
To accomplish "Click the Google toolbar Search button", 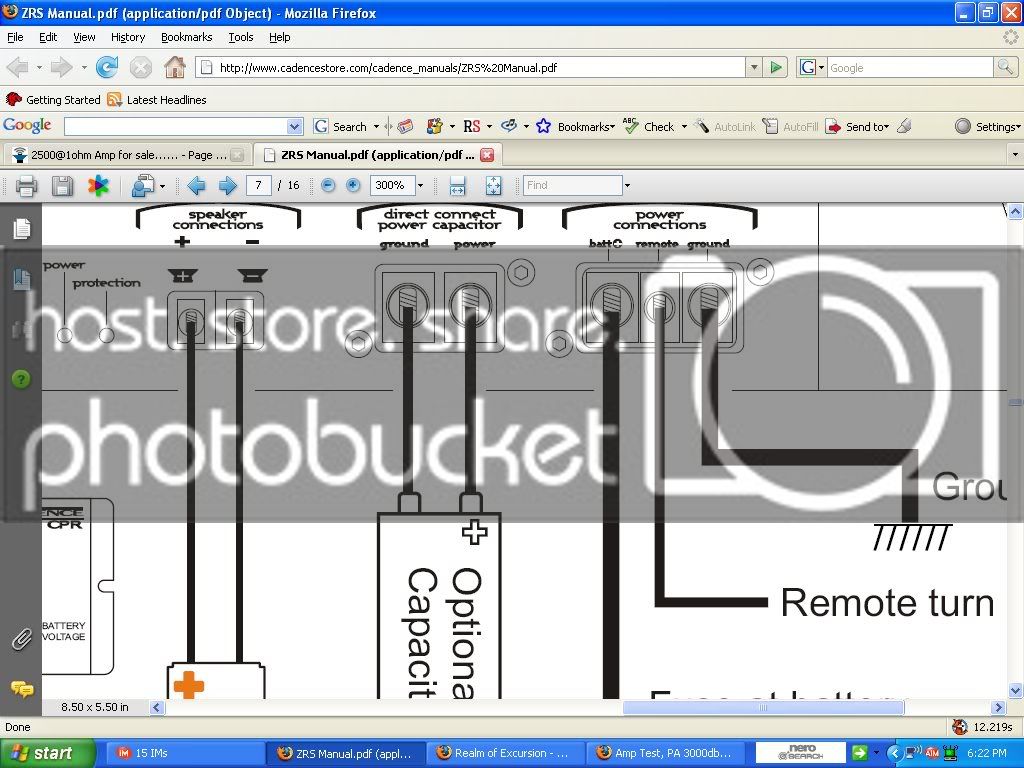I will coord(341,127).
